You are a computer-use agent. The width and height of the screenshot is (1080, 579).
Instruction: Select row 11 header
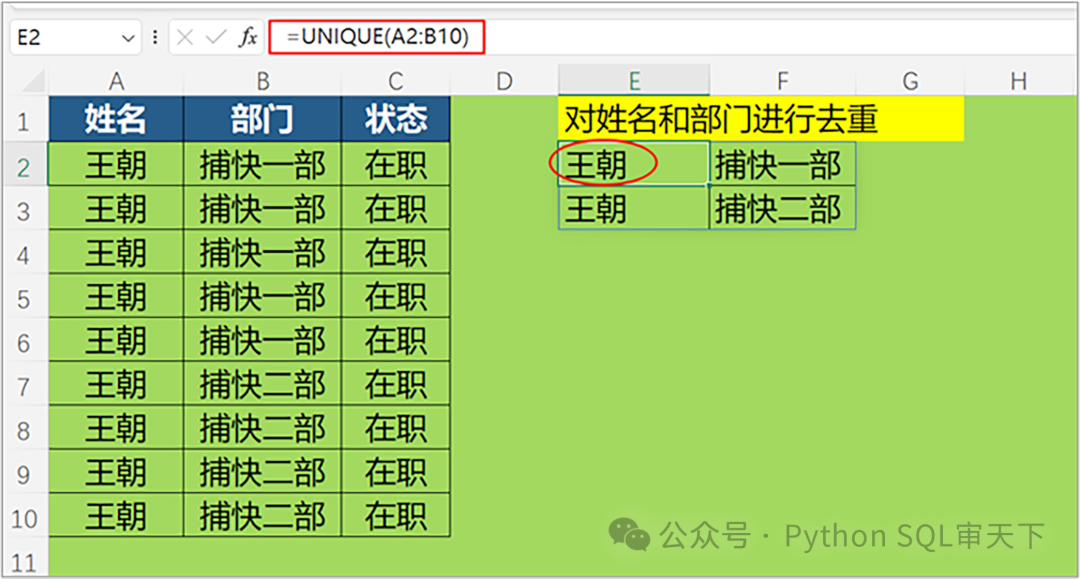[x=25, y=560]
